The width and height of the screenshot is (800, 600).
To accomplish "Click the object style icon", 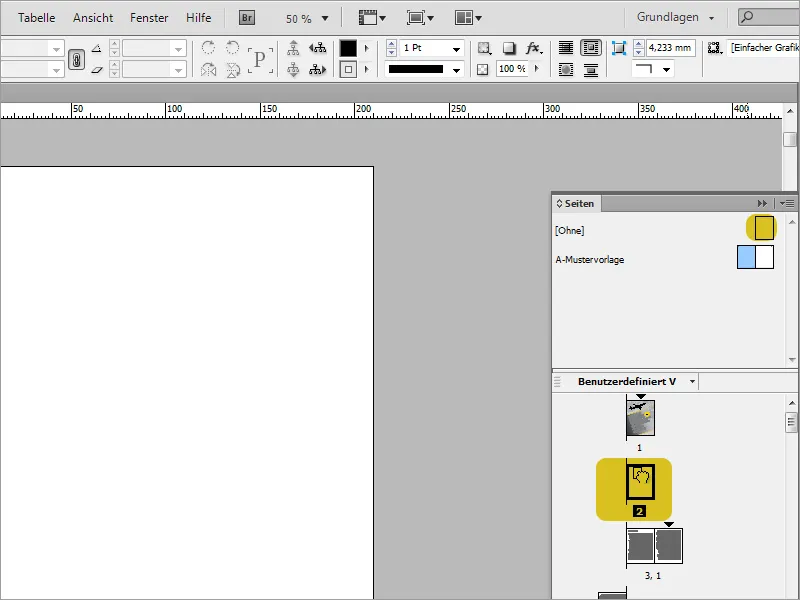I will [x=715, y=48].
